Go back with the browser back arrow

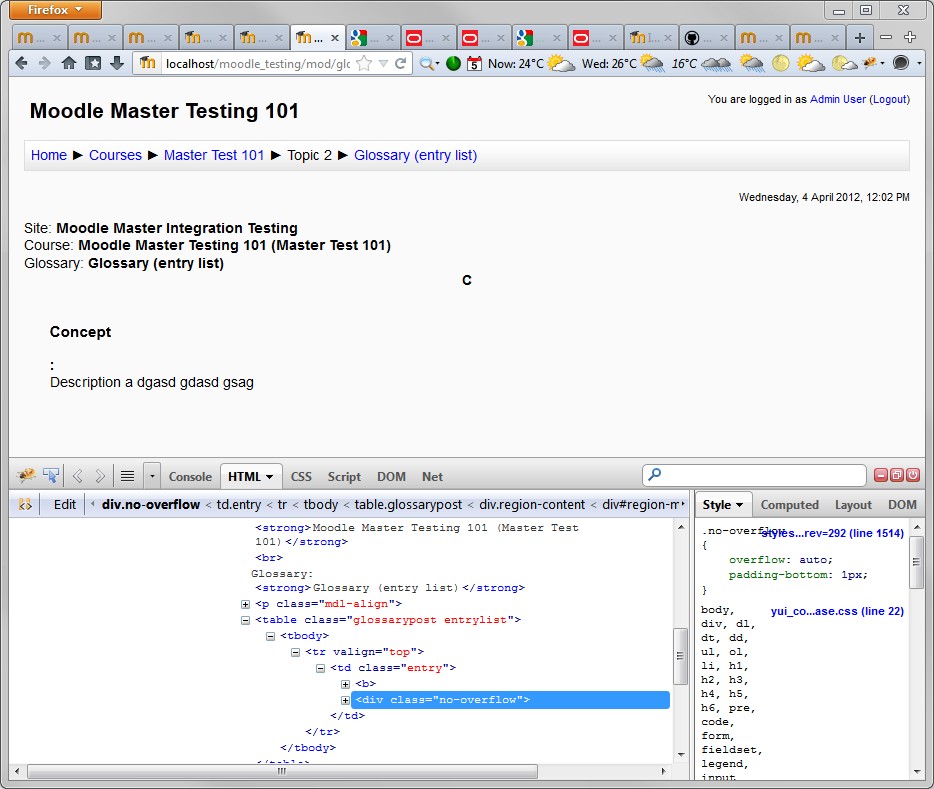[21, 63]
